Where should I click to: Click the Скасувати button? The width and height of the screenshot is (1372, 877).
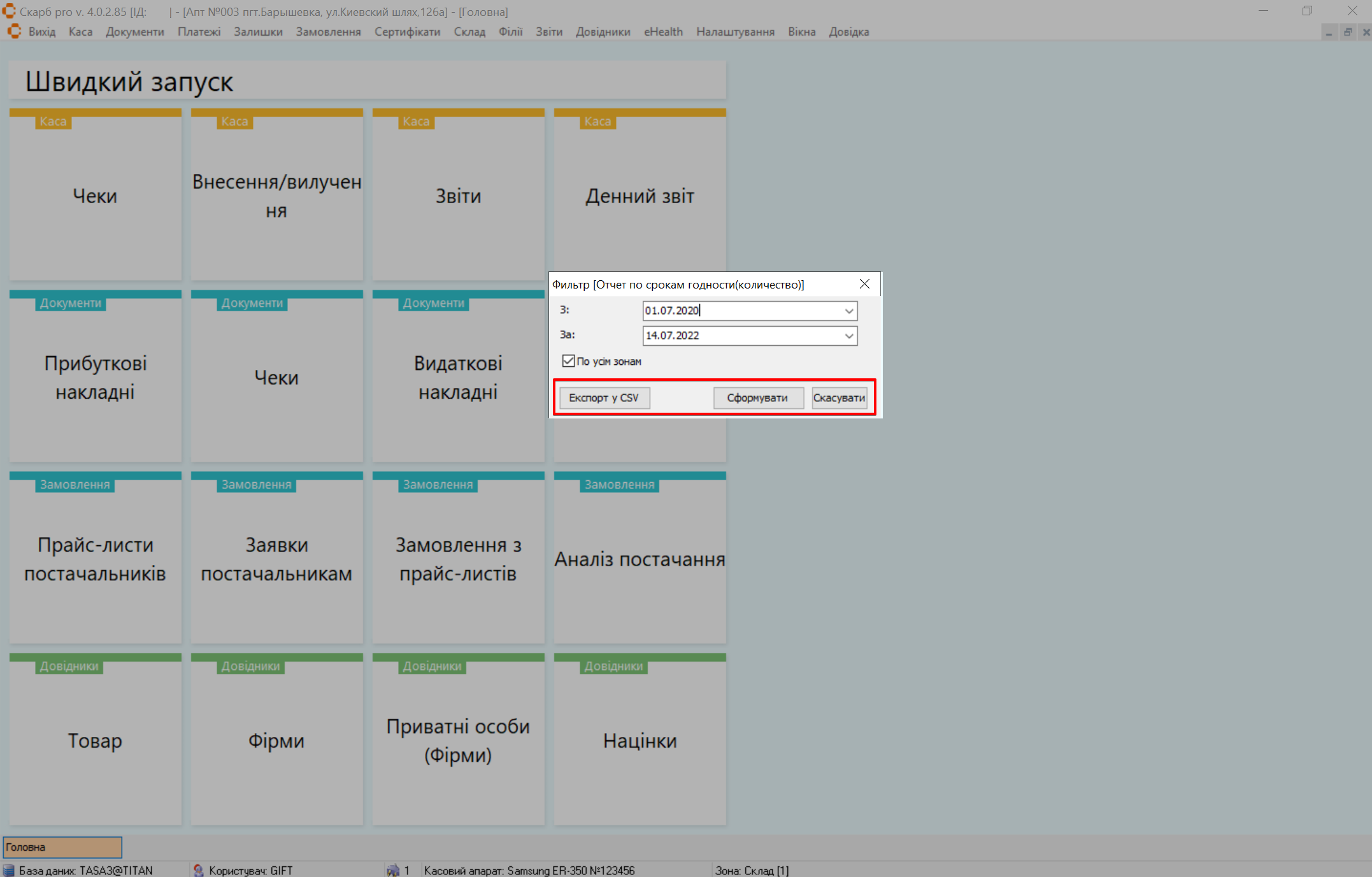[x=839, y=398]
